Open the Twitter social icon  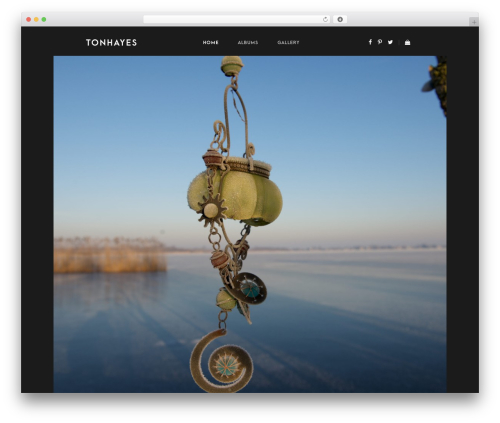(390, 42)
